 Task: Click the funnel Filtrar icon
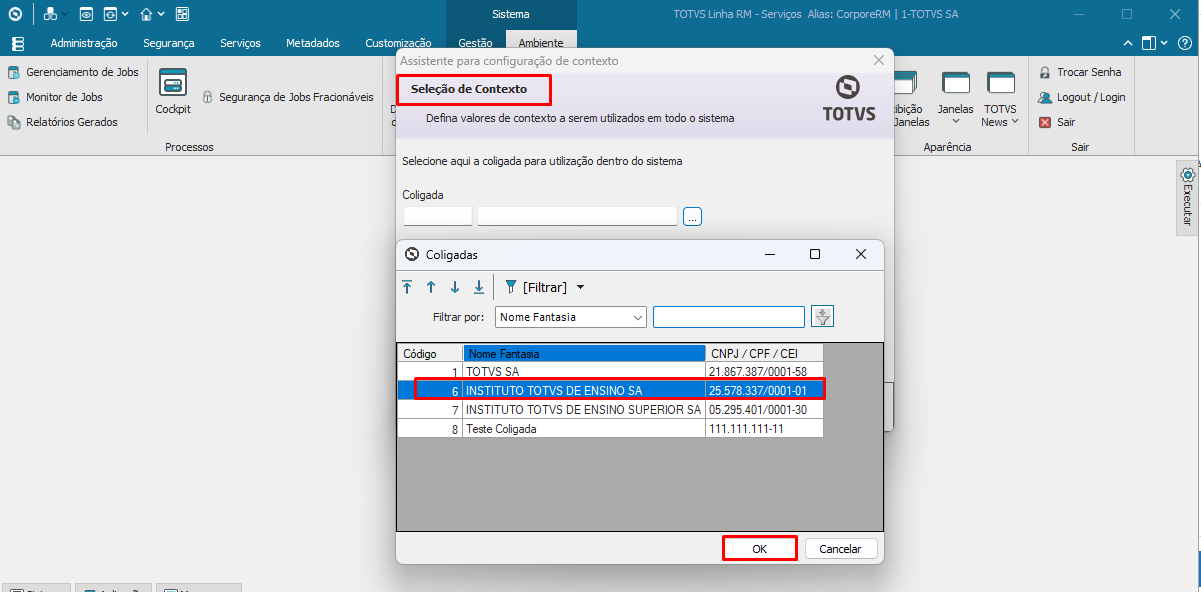point(510,287)
